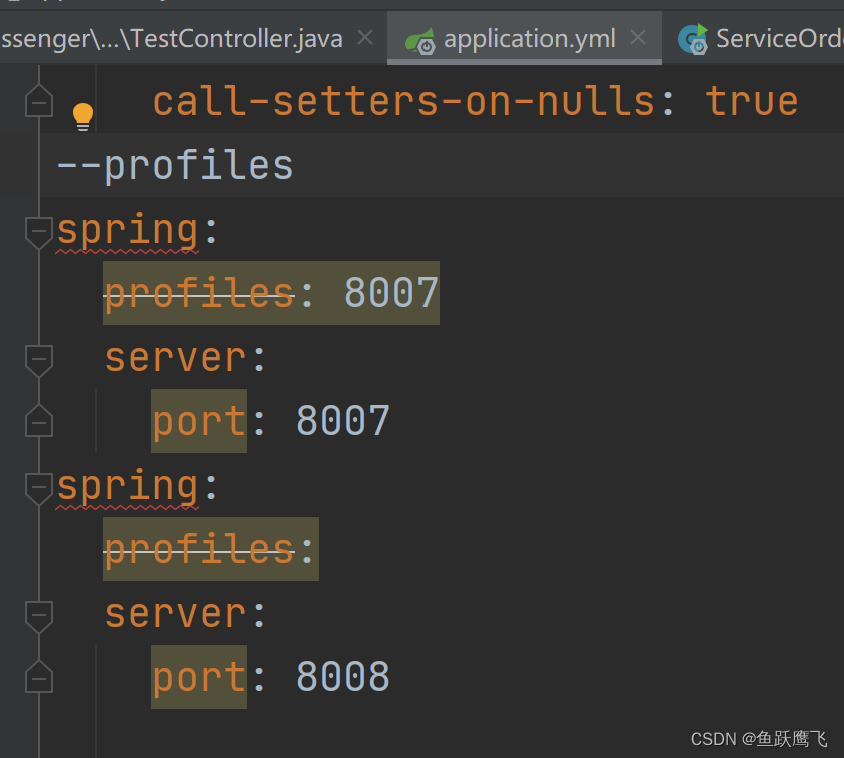Collapse the server block above port 8008

[x=38, y=616]
